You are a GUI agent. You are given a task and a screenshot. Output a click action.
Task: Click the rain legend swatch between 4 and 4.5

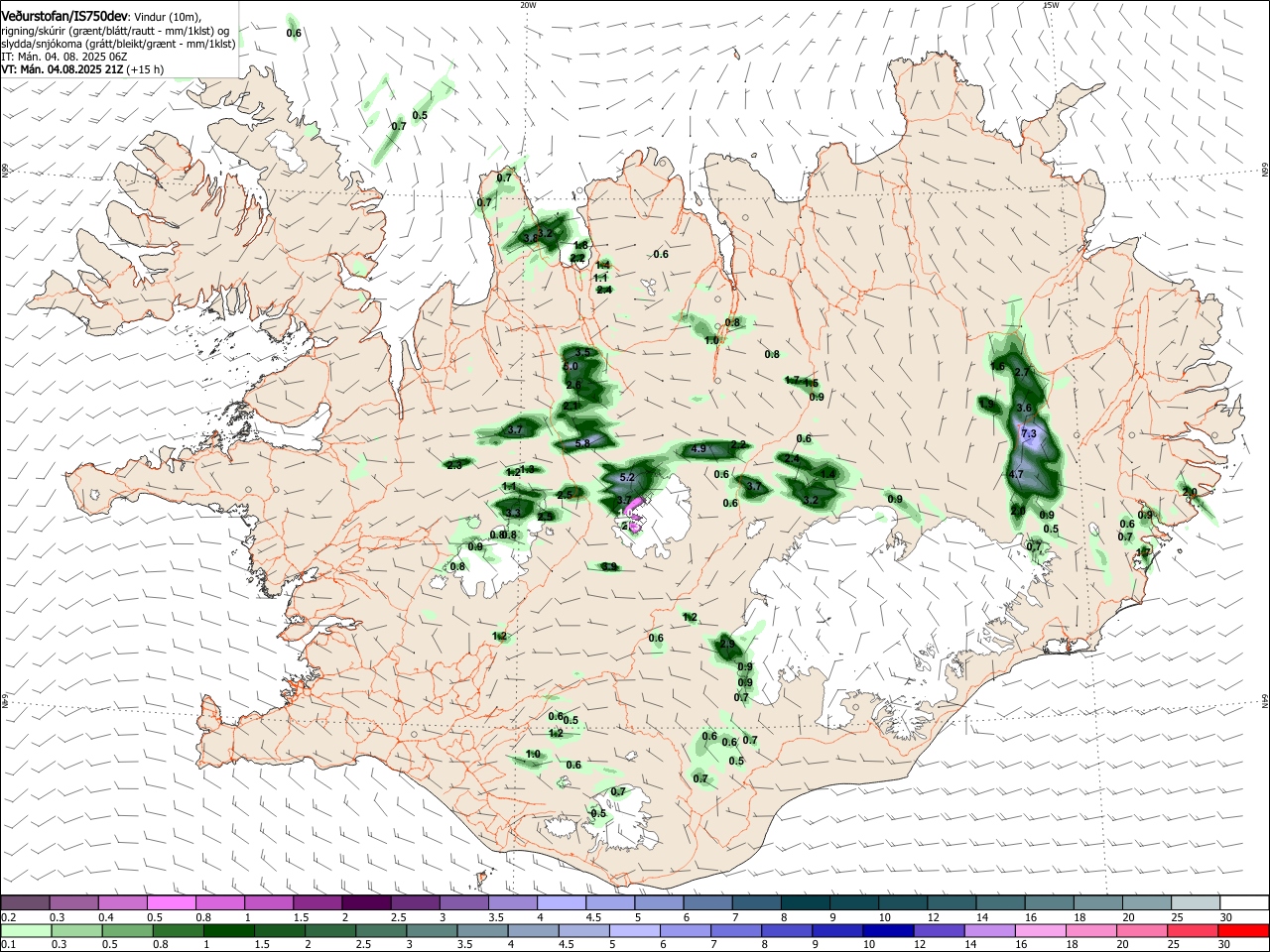533,930
